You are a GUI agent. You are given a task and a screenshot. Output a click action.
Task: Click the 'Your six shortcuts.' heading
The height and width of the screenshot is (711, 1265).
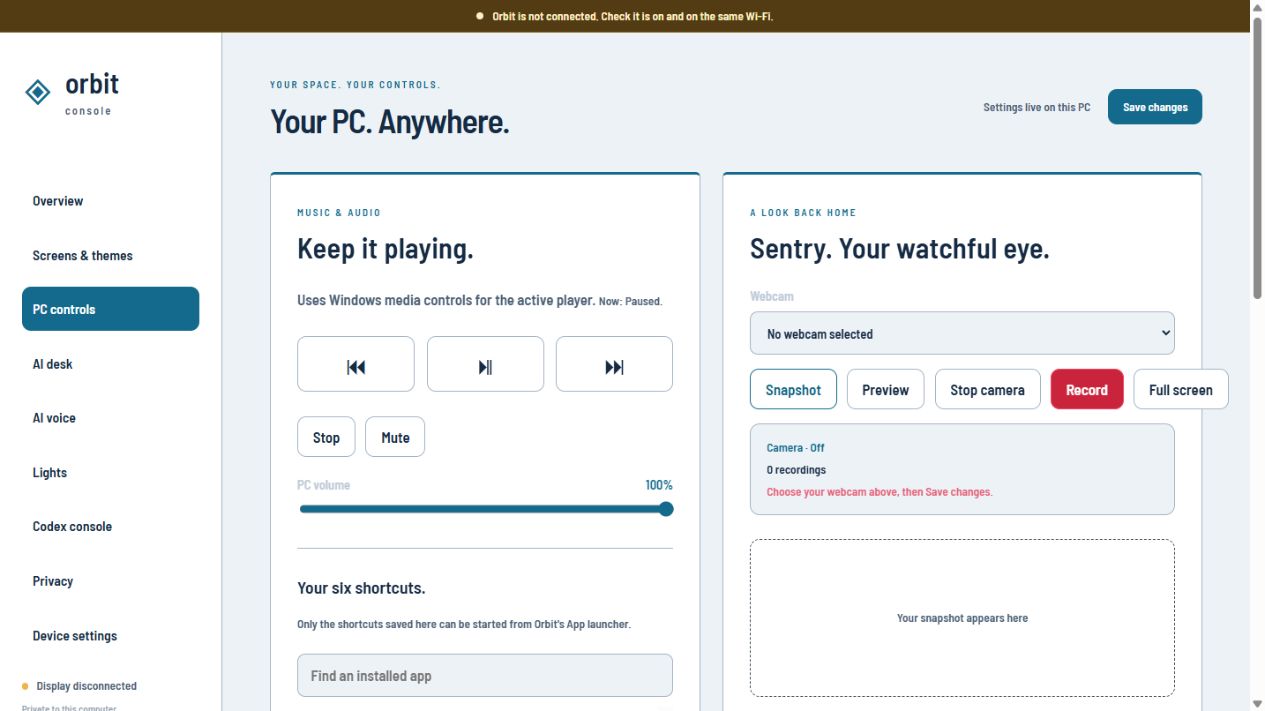point(361,588)
